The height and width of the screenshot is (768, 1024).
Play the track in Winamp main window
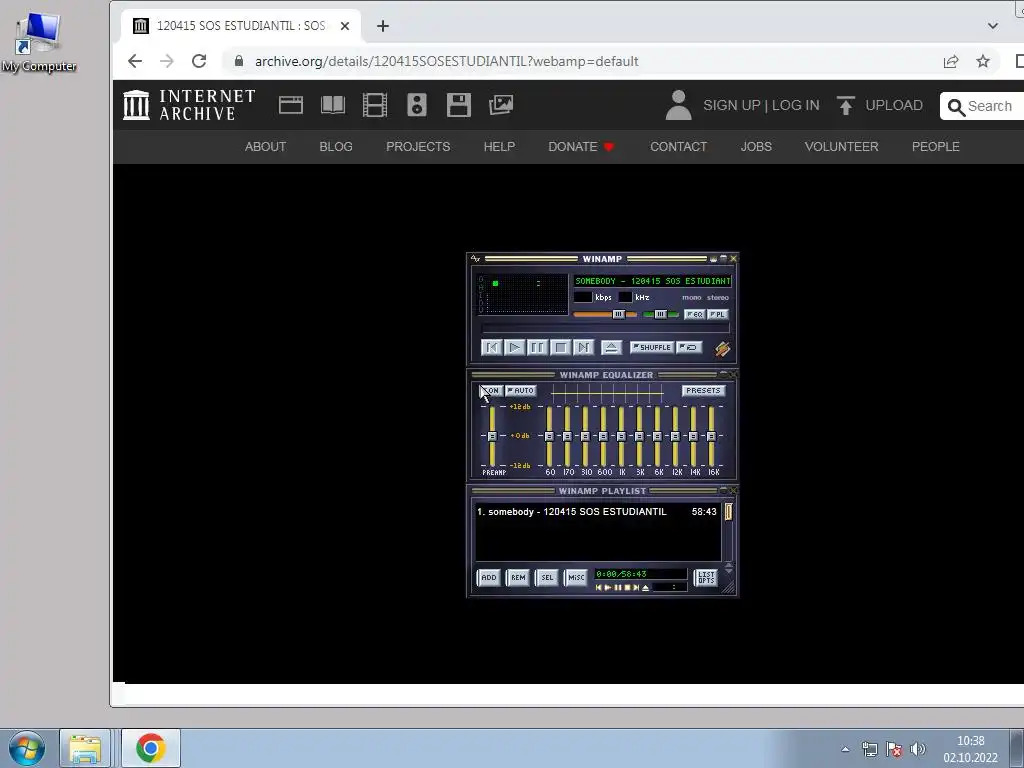click(x=515, y=347)
